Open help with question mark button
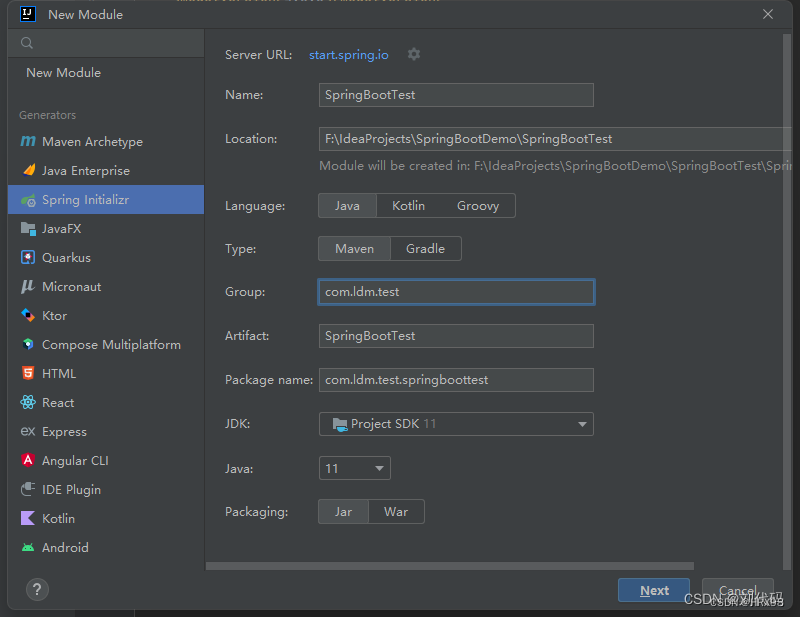This screenshot has height=617, width=800. 37,589
